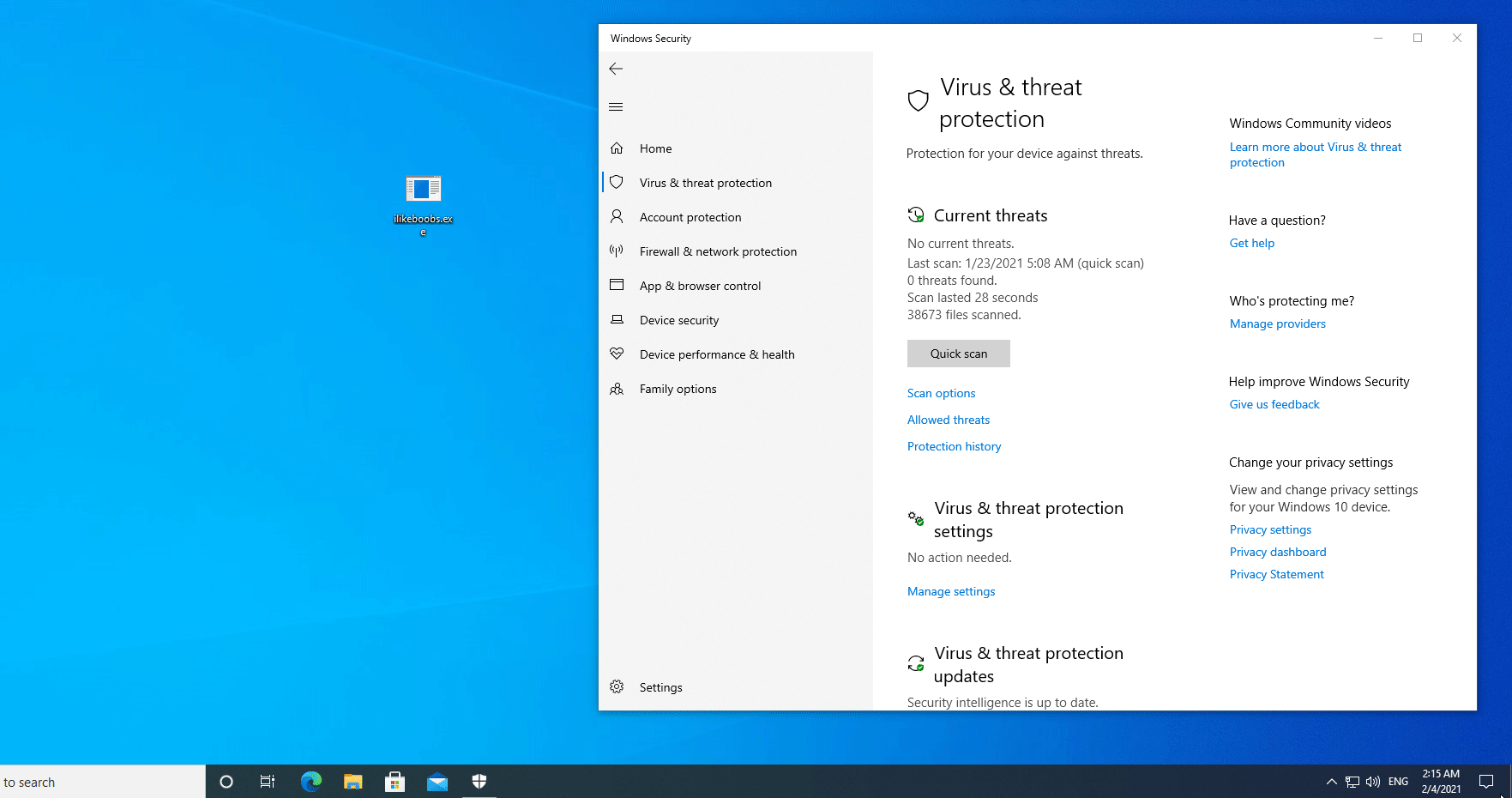This screenshot has height=798, width=1512.
Task: Select Firewall & network protection item
Action: [718, 251]
